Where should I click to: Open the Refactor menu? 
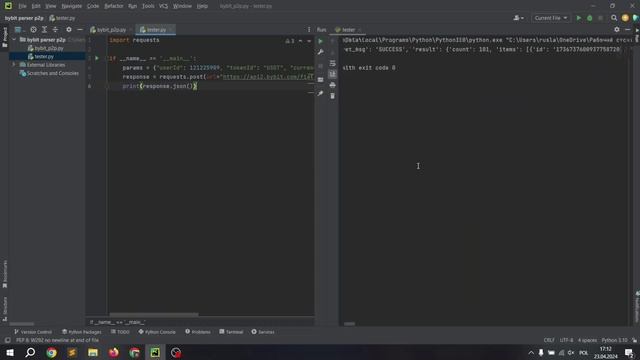[113, 6]
